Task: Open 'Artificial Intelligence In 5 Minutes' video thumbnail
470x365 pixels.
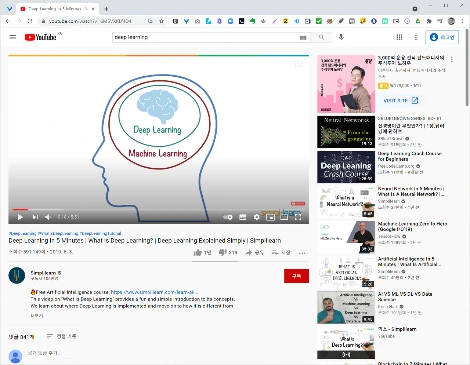Action: tap(346, 272)
